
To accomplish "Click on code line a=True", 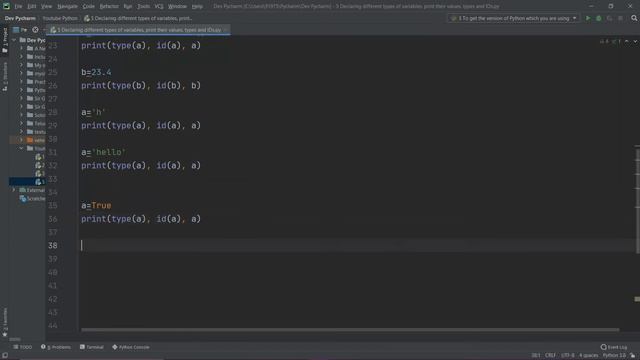I will [96, 205].
